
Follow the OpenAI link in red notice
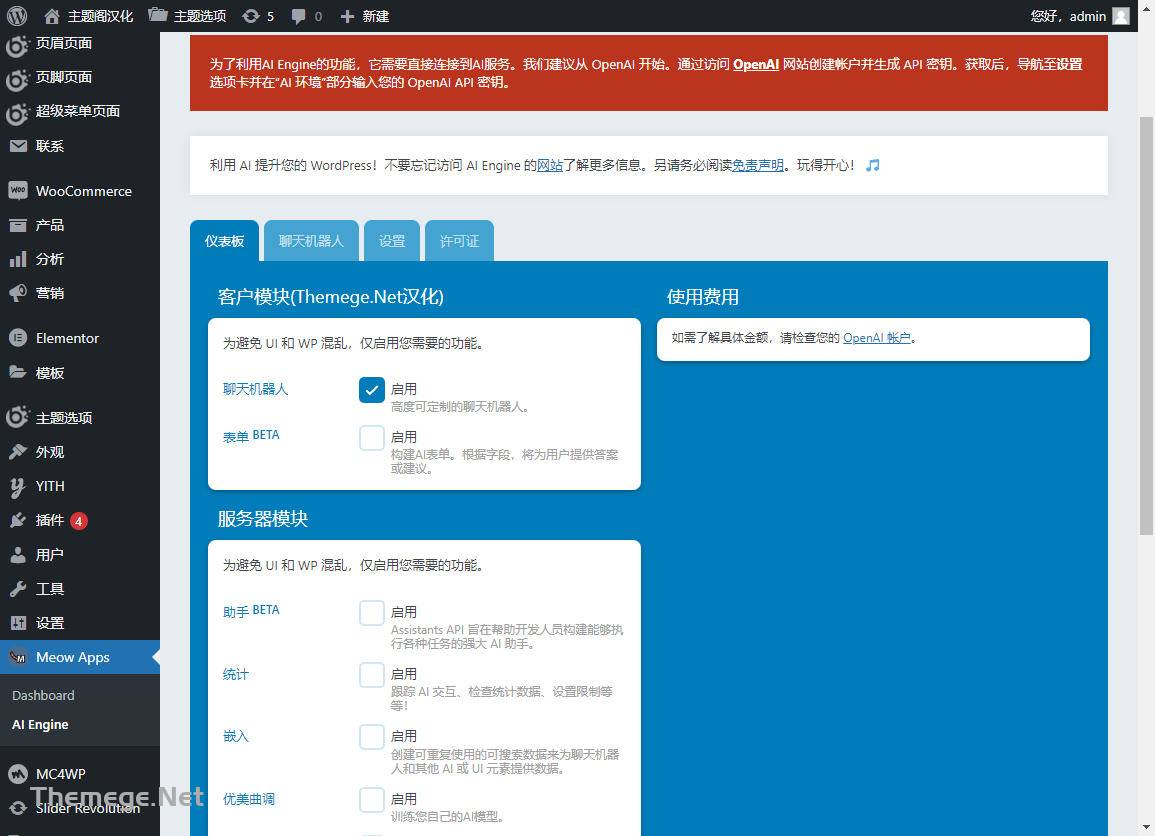pos(756,65)
